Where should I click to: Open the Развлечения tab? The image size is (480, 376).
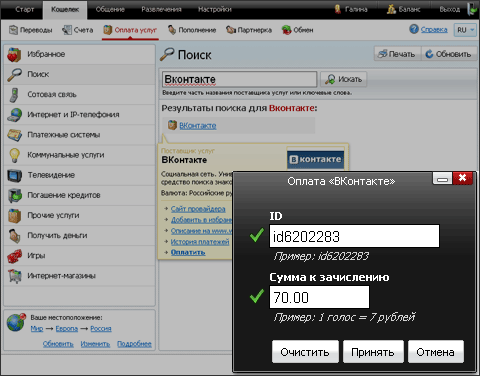click(x=161, y=9)
